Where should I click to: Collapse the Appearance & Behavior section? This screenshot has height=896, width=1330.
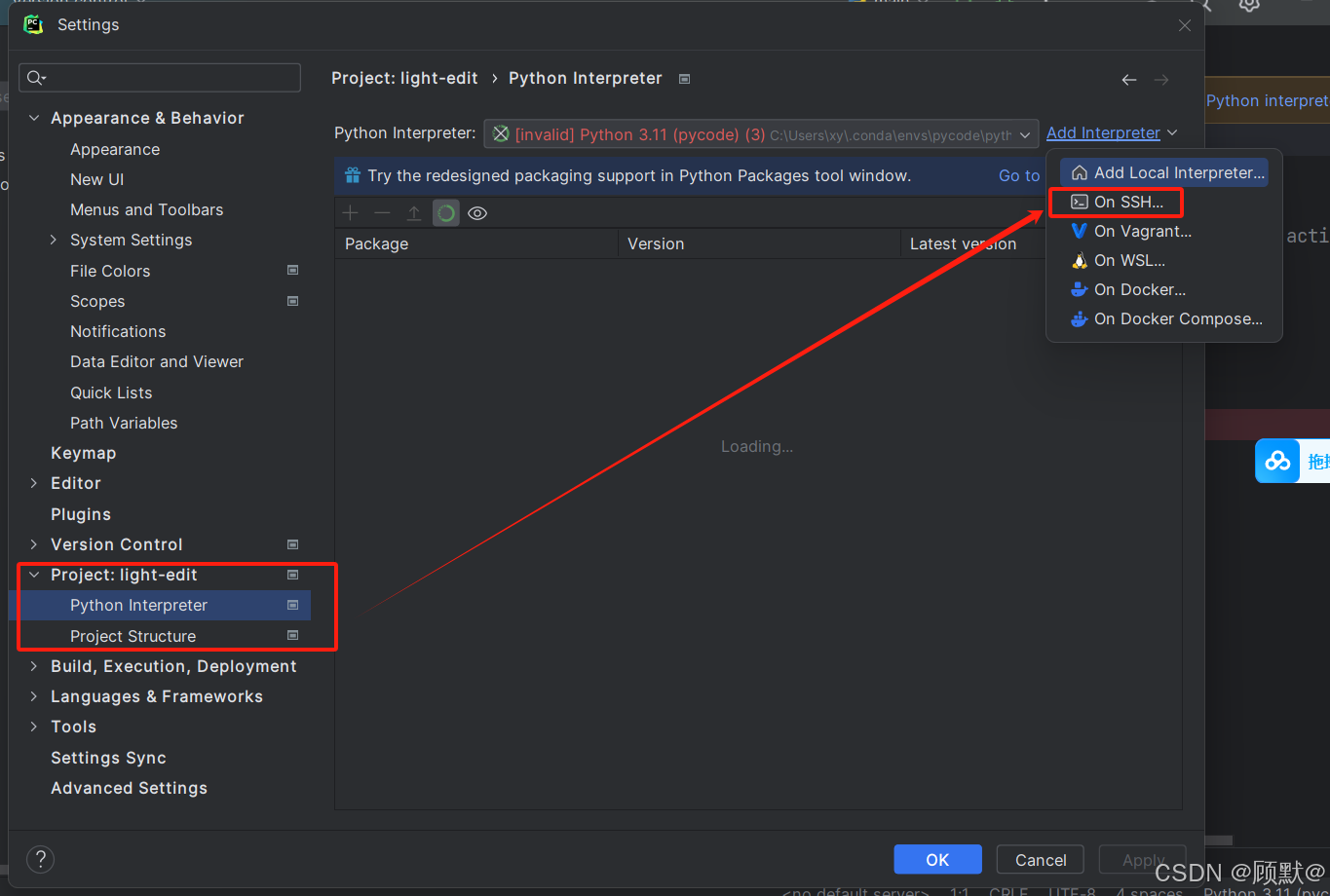(x=34, y=118)
